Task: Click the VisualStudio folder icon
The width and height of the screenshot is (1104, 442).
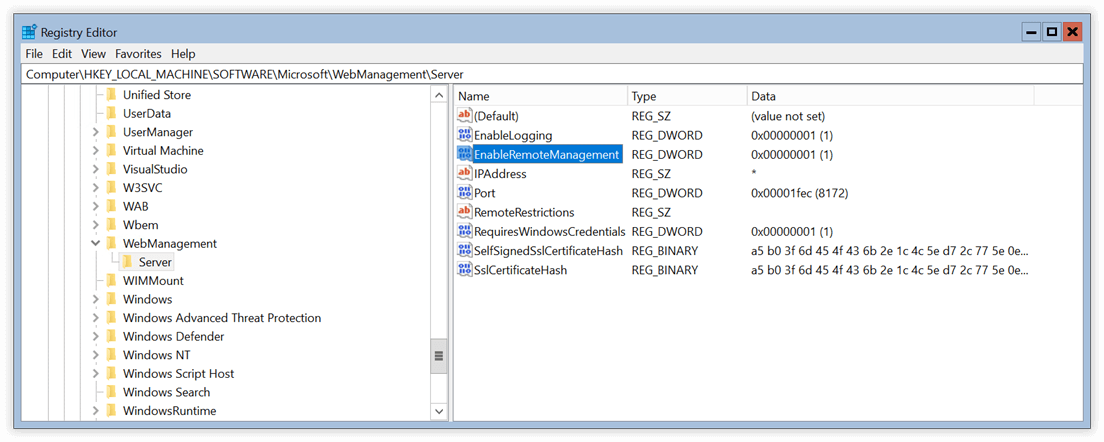Action: (x=111, y=169)
